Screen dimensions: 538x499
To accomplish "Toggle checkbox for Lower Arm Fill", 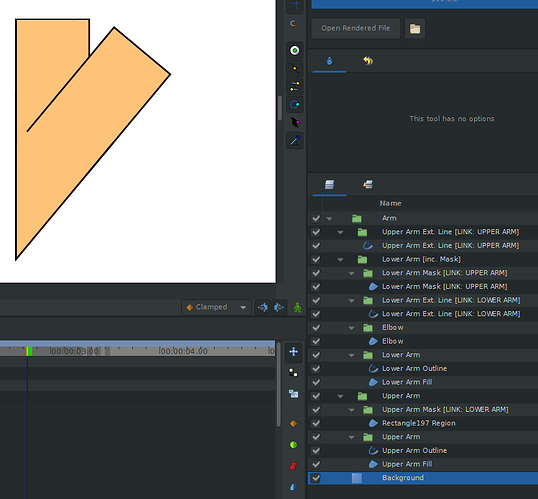I will coord(316,382).
